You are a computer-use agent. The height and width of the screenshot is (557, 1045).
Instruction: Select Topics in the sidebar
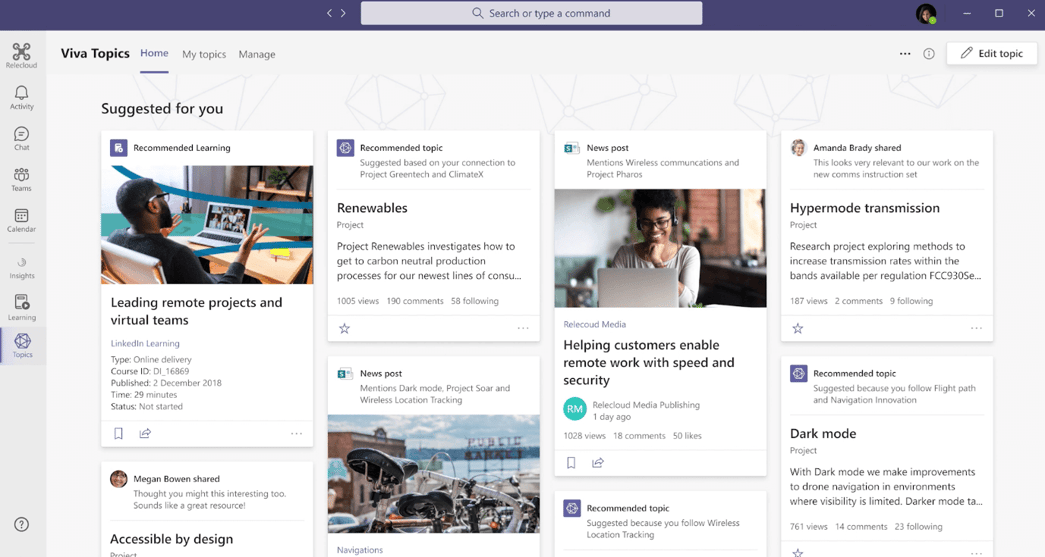(22, 345)
